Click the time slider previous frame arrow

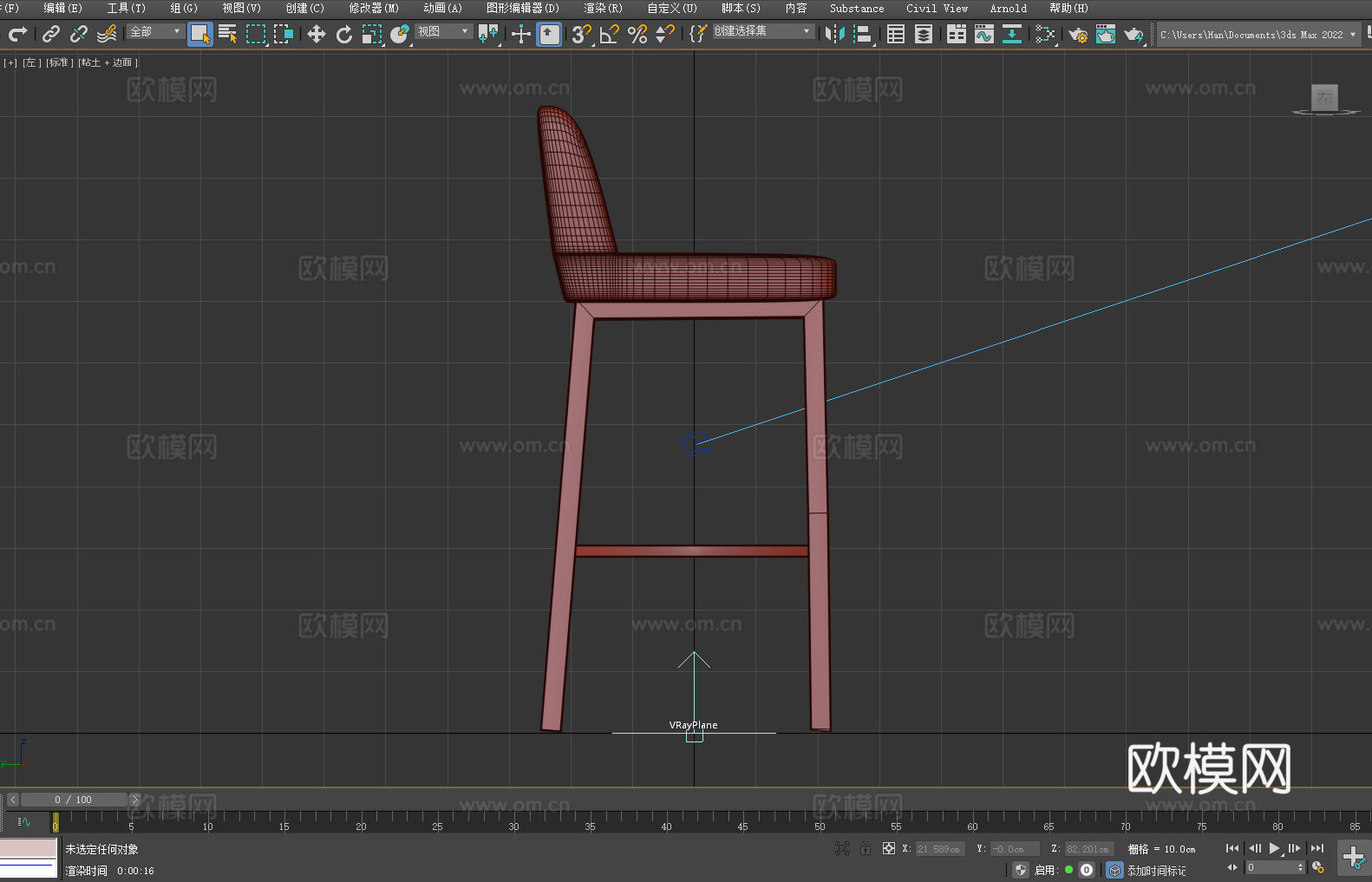click(12, 800)
